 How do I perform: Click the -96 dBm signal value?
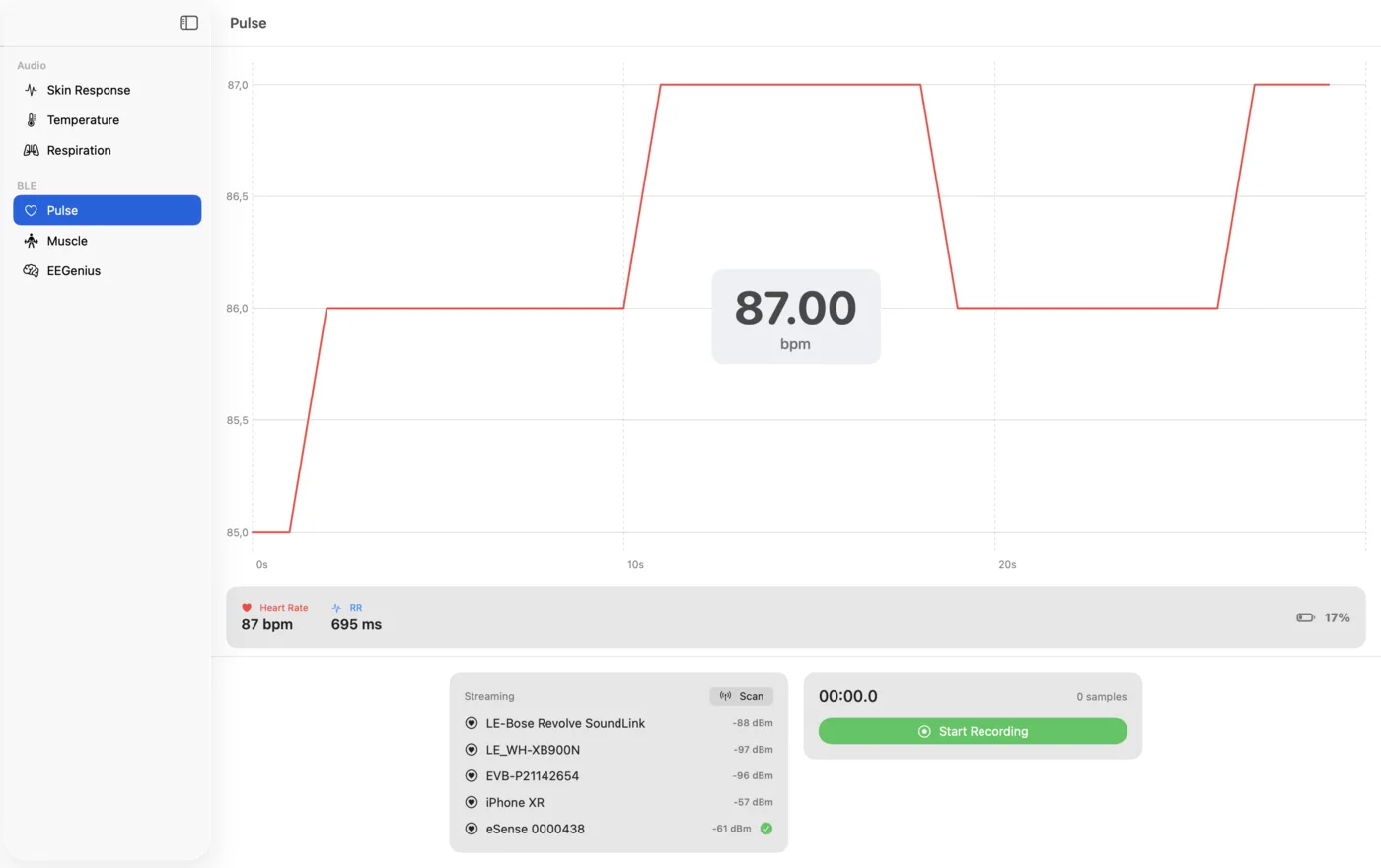(753, 776)
